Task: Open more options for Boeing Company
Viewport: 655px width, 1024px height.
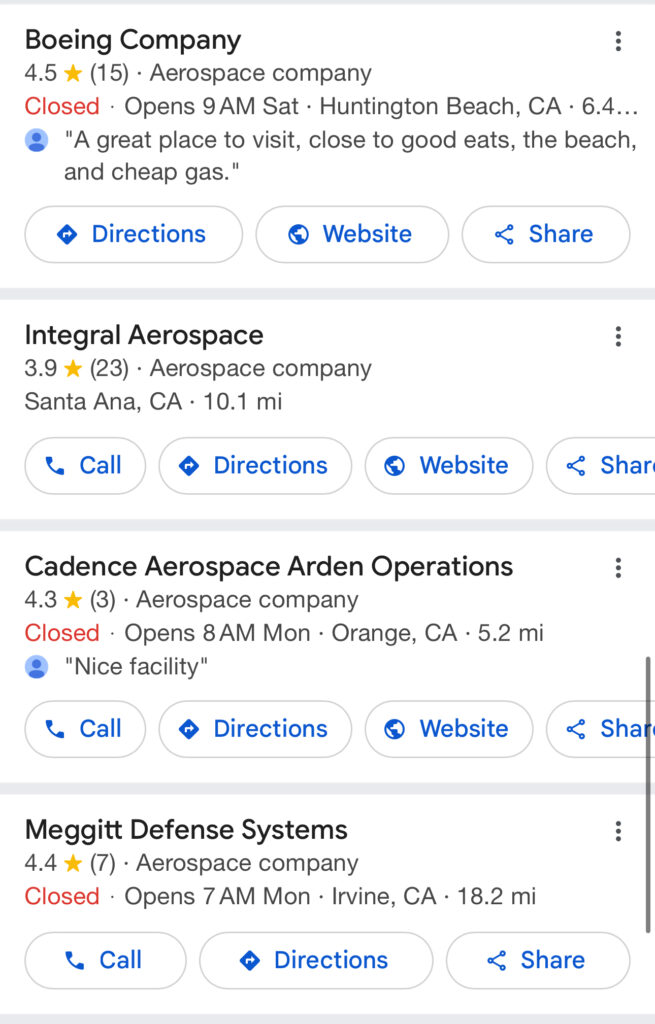Action: click(x=618, y=41)
